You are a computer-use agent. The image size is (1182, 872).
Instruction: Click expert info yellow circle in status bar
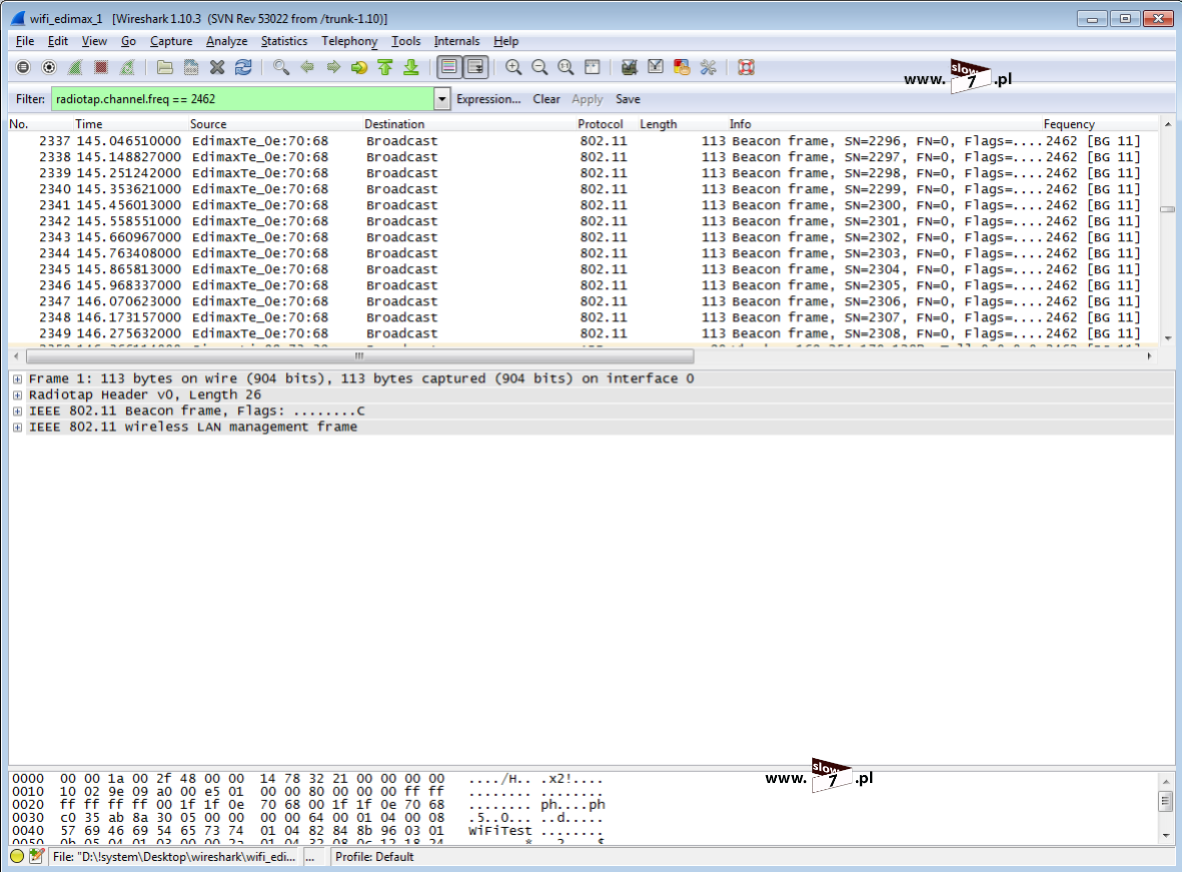(17, 856)
